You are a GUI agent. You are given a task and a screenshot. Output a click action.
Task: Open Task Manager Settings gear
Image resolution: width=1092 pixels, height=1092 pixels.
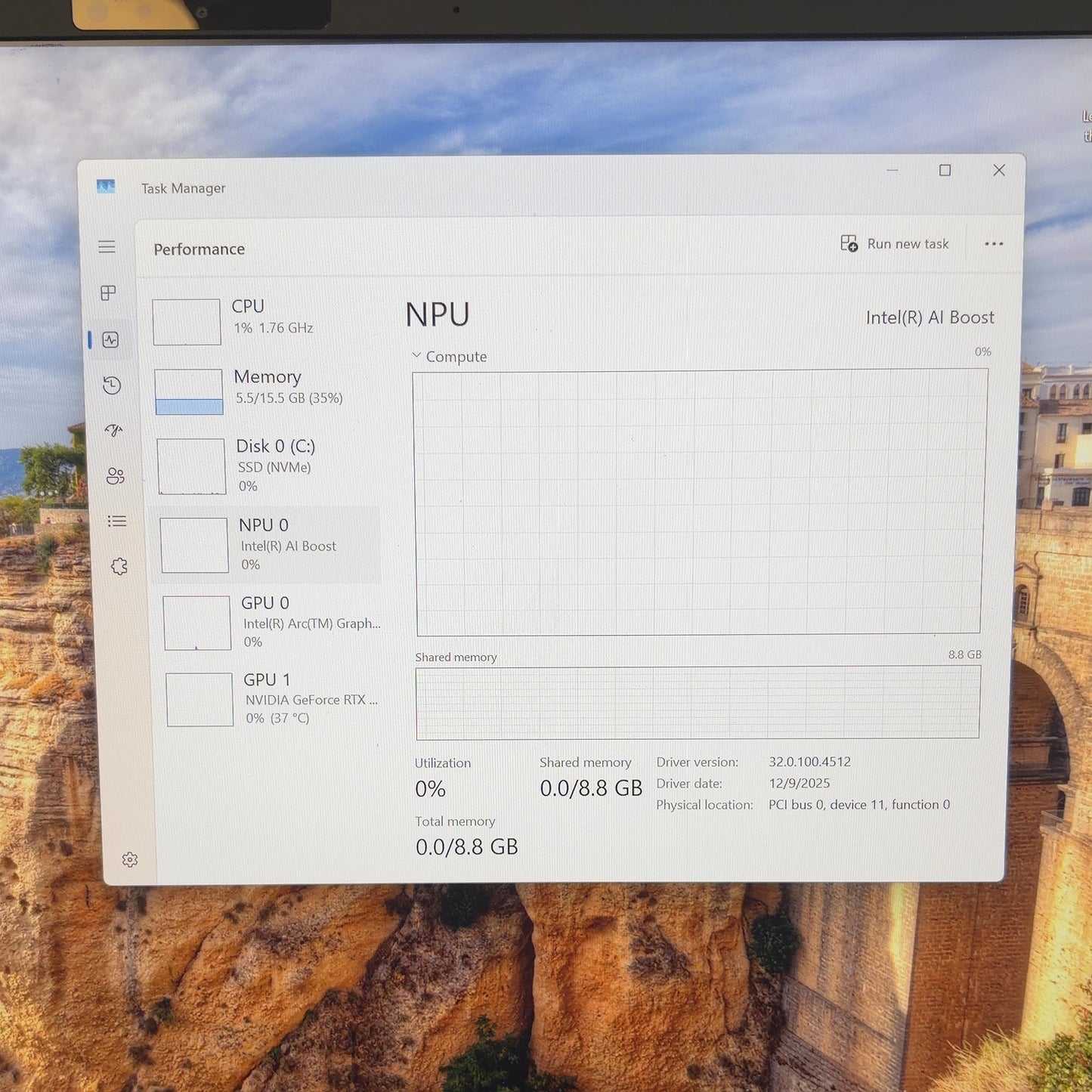130,860
